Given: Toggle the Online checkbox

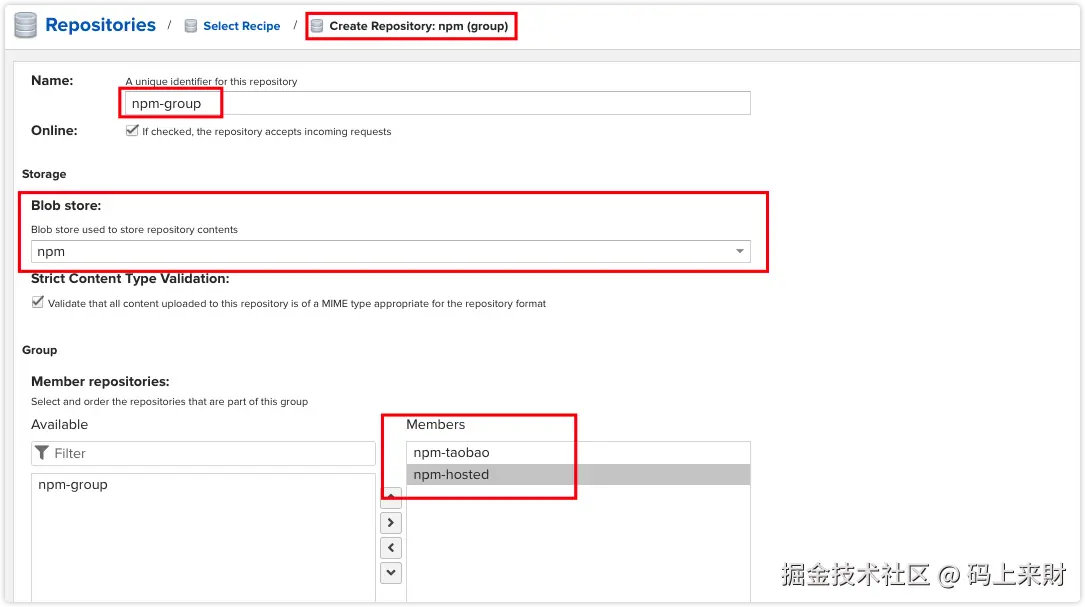Looking at the screenshot, I should pyautogui.click(x=131, y=130).
